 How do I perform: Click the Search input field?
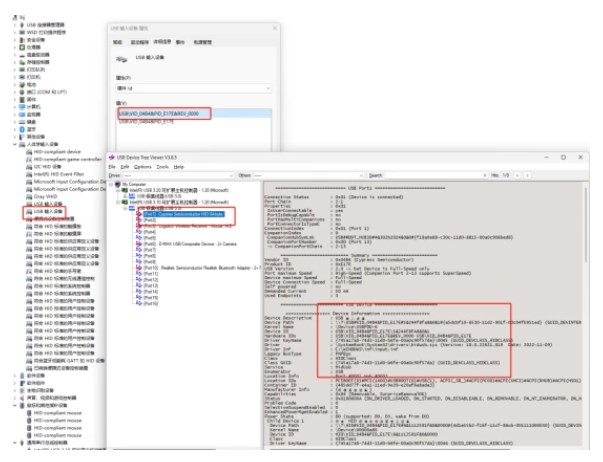[x=436, y=175]
